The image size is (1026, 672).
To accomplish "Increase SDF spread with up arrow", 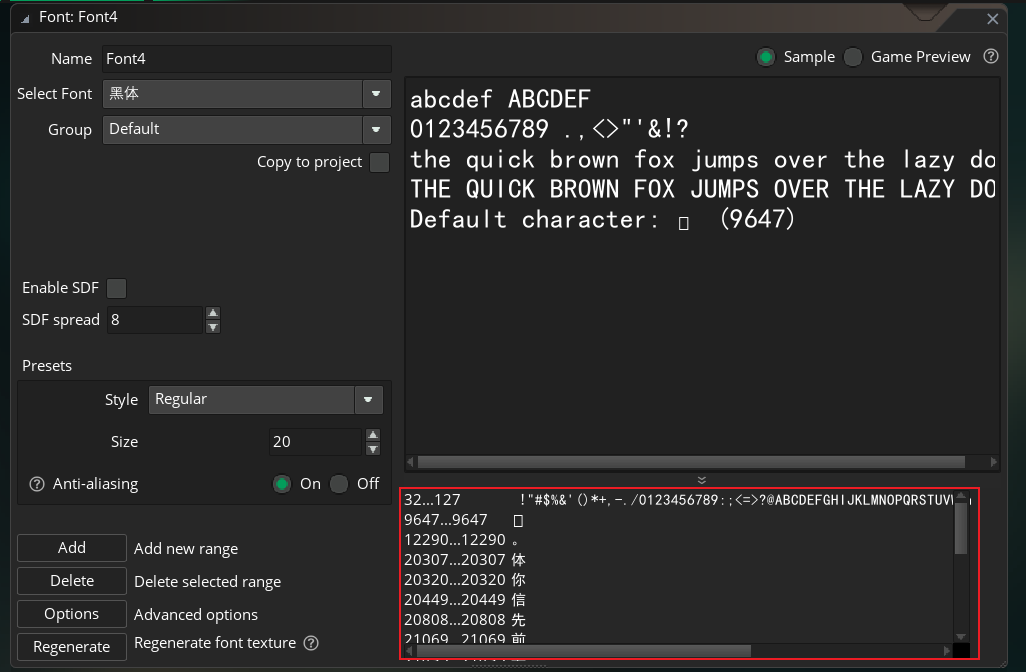I will (x=213, y=313).
